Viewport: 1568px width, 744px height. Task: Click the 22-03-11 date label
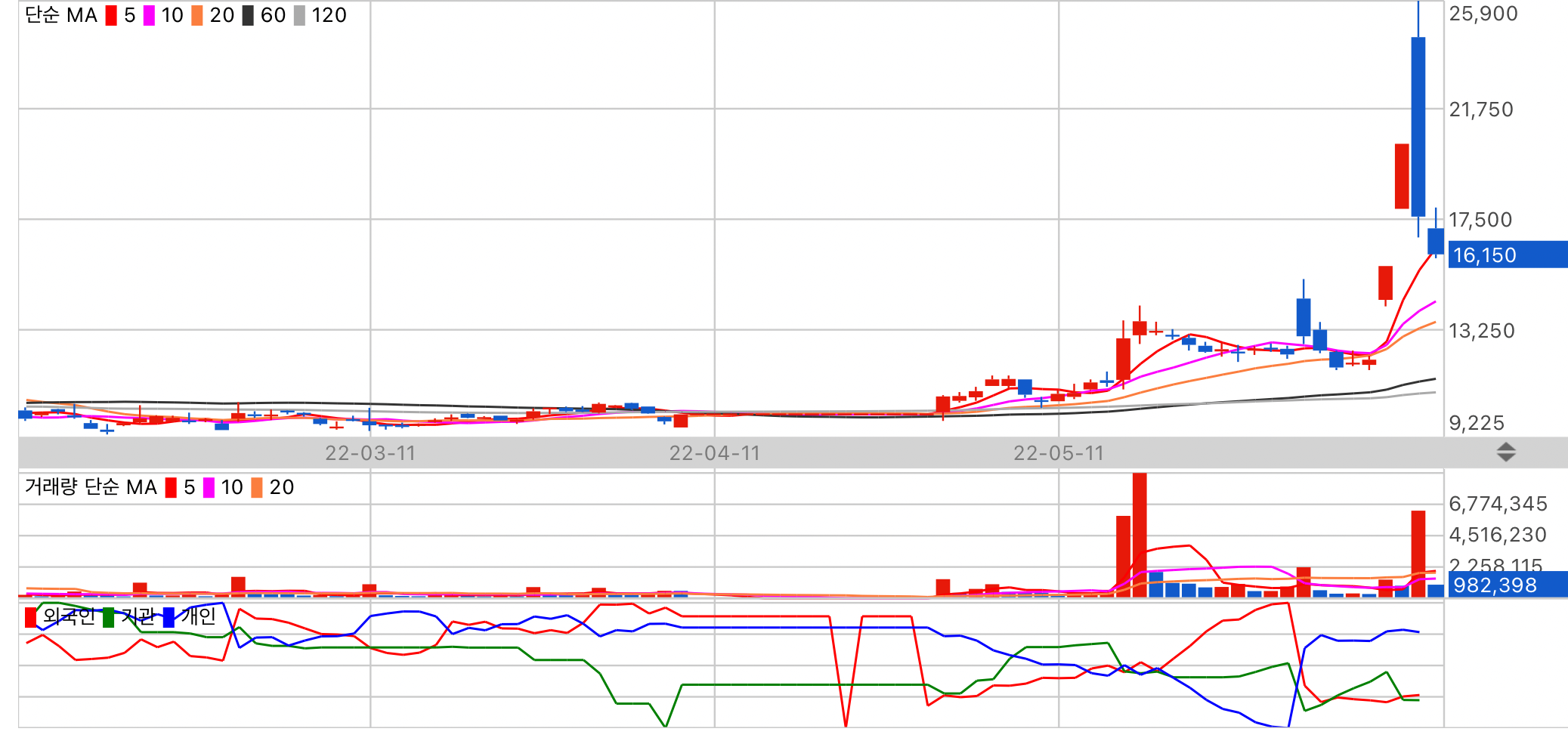coord(370,453)
